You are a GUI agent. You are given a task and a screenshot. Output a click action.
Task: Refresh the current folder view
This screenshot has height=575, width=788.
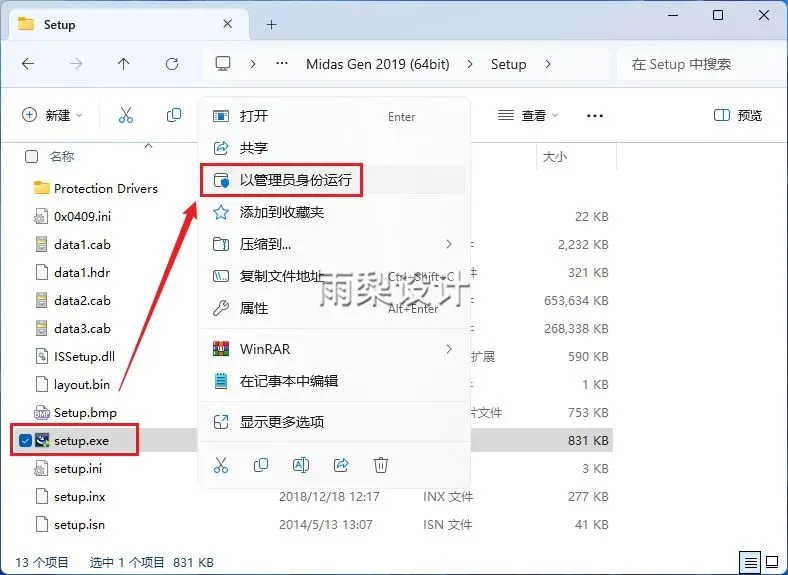(172, 64)
